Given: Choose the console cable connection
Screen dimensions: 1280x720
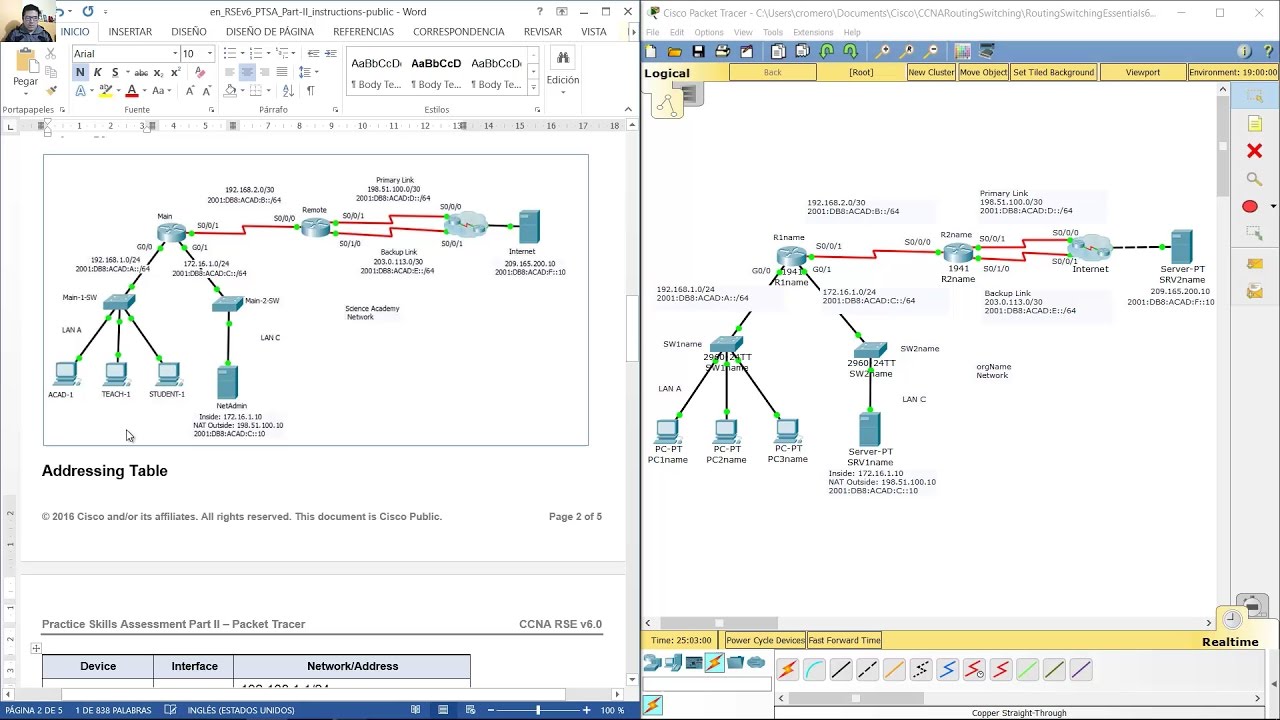Looking at the screenshot, I should click(814, 669).
